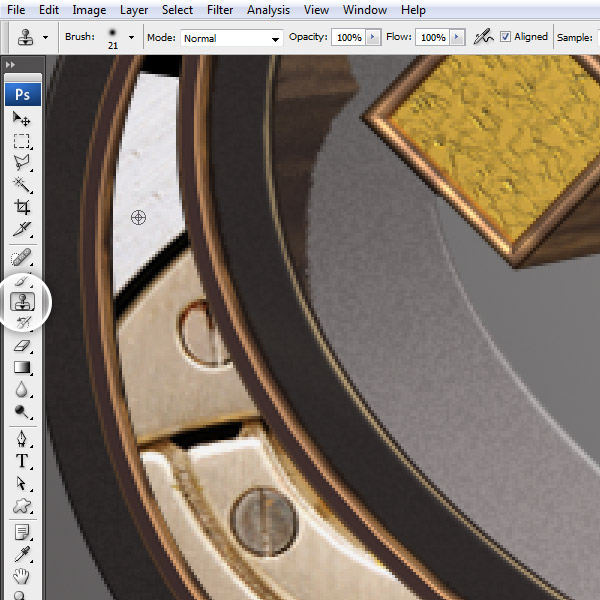This screenshot has width=600, height=600.
Task: Click the Clone Stamp icon in options bar
Action: (26, 38)
